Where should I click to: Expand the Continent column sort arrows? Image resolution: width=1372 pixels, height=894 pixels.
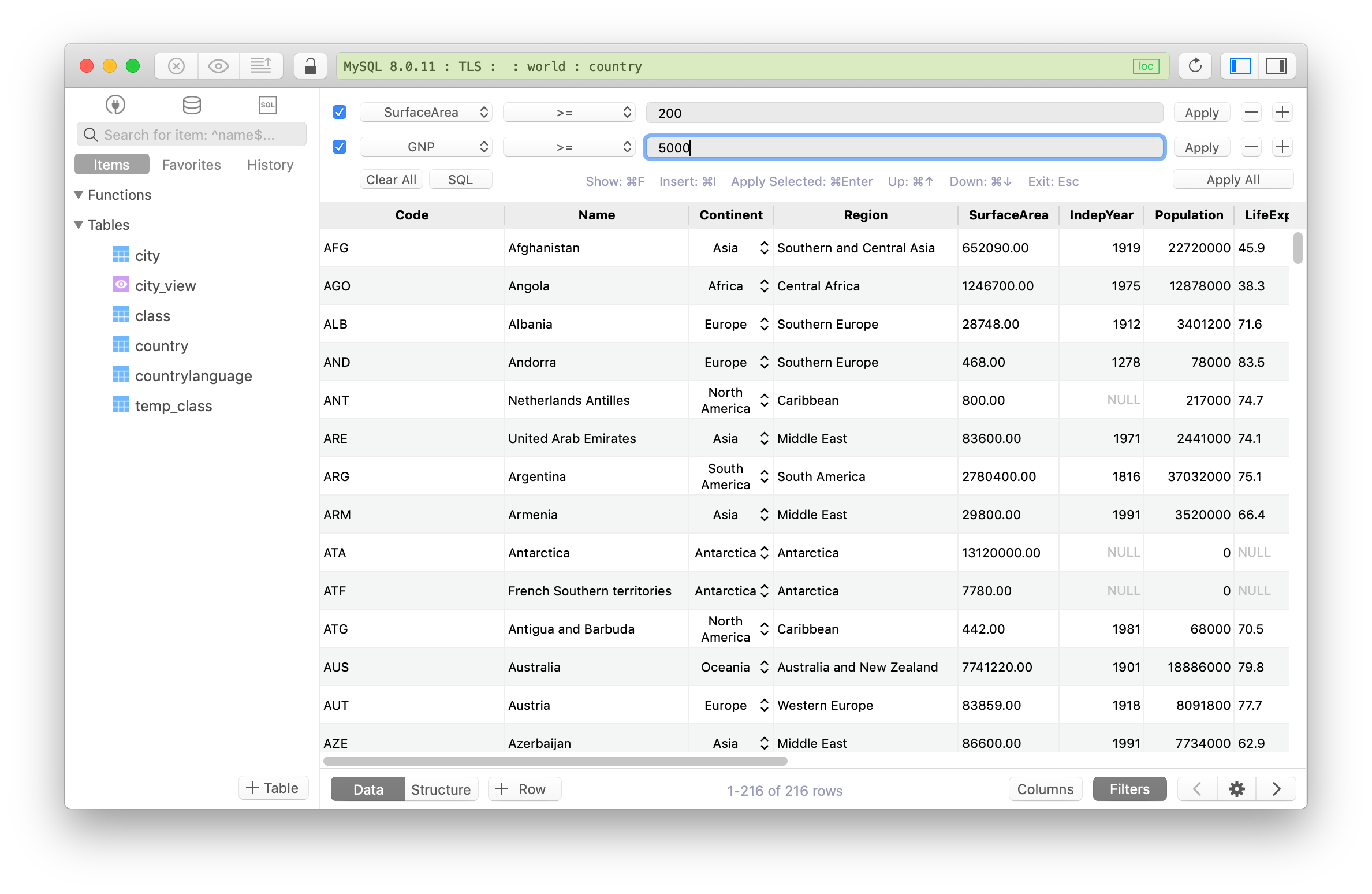tap(764, 247)
